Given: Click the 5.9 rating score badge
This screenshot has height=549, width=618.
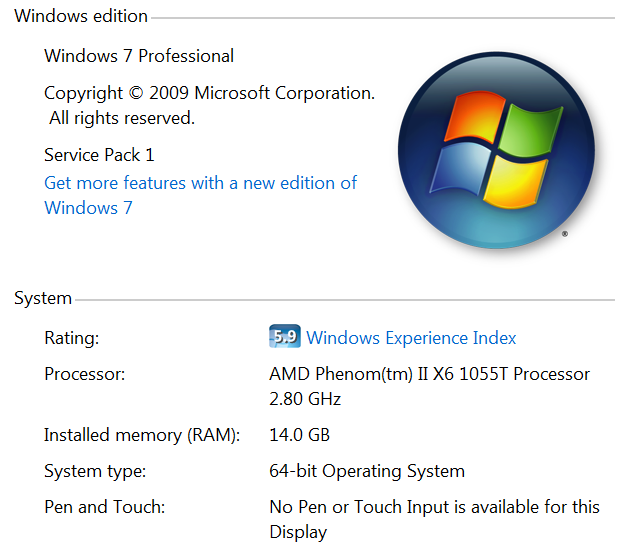Looking at the screenshot, I should (285, 336).
